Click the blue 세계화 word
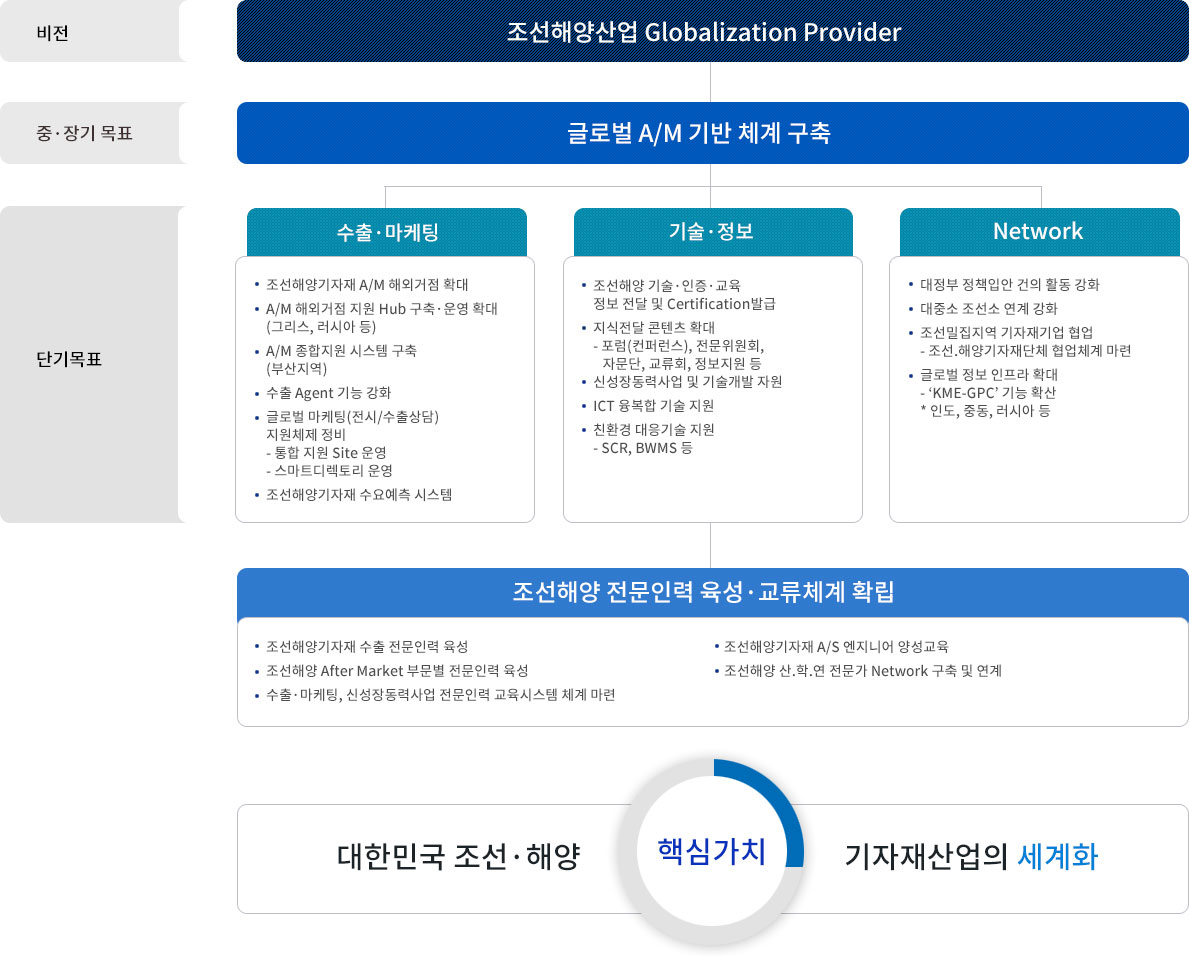1189x956 pixels. [1058, 857]
